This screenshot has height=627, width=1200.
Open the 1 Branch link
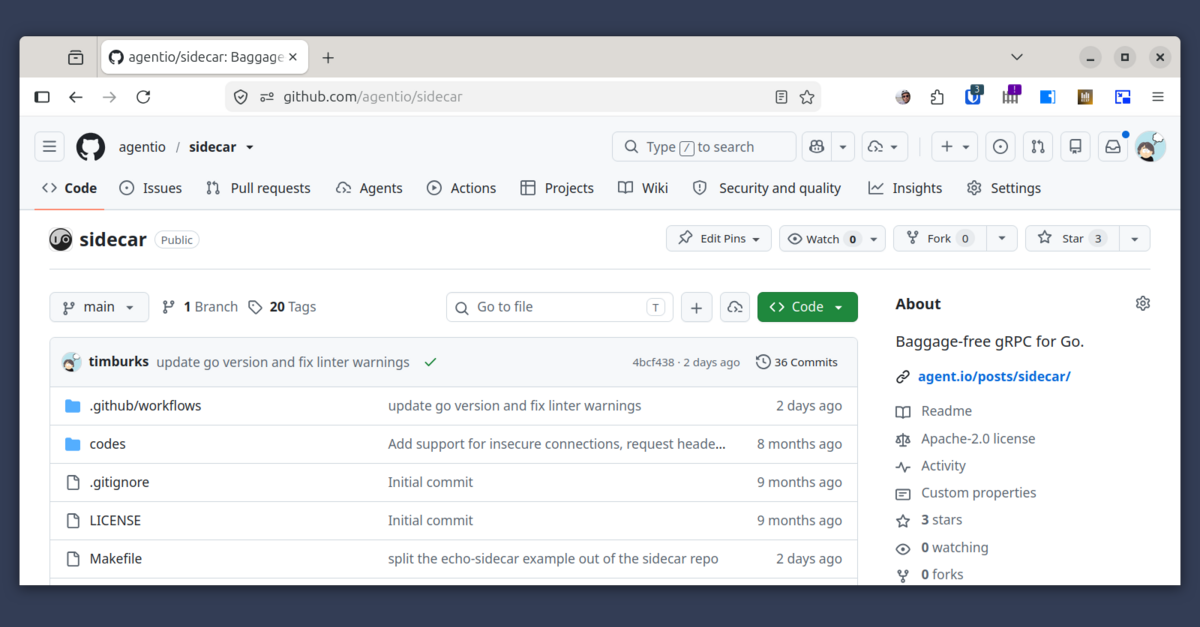click(200, 307)
